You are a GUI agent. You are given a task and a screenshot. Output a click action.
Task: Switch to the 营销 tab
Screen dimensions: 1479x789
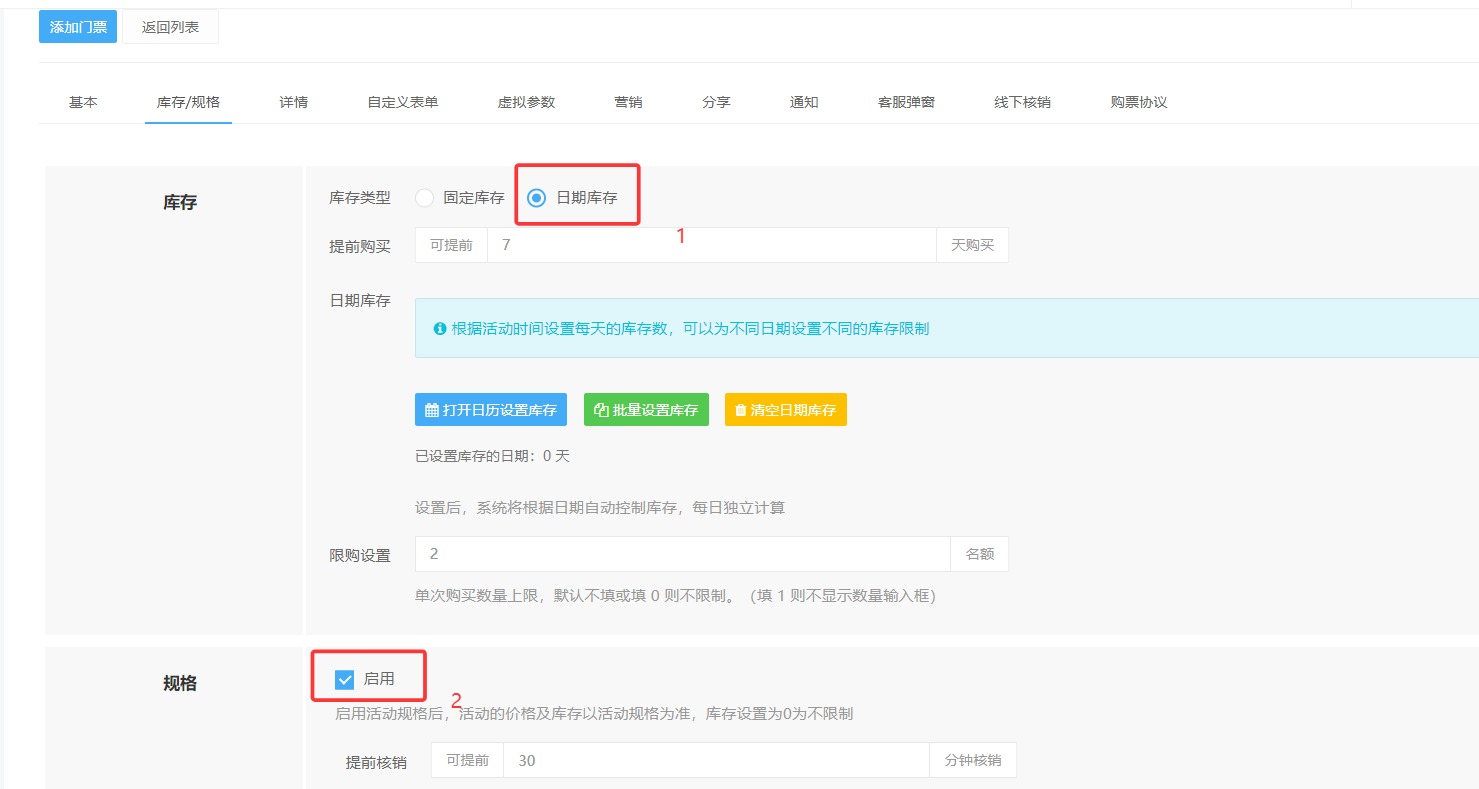(628, 102)
